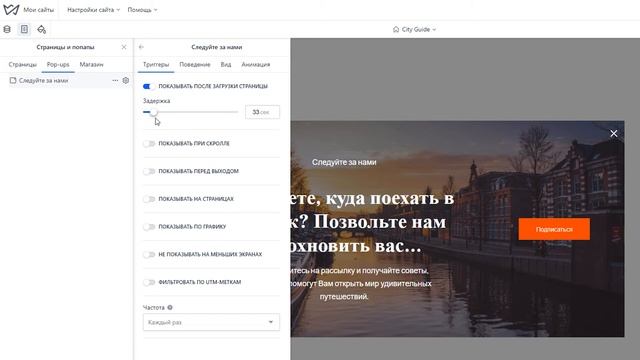The width and height of the screenshot is (640, 360).
Task: Click the Задержка delay slider handle
Action: pos(153,112)
